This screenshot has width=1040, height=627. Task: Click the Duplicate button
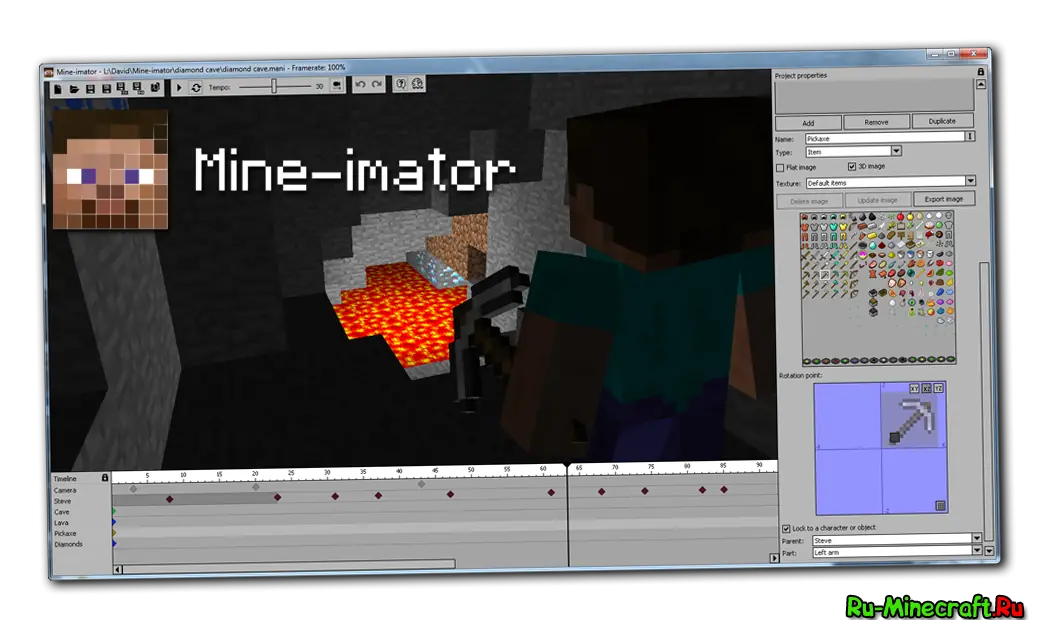click(x=942, y=121)
